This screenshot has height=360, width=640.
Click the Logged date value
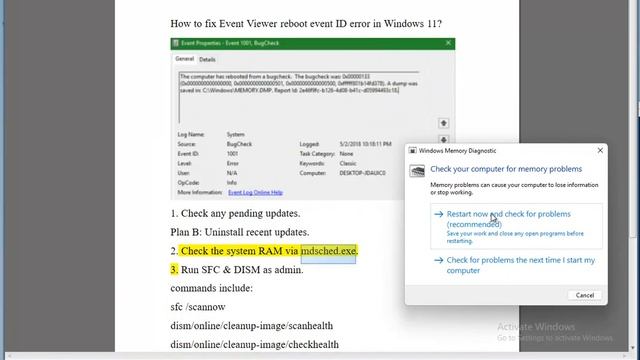(365, 144)
